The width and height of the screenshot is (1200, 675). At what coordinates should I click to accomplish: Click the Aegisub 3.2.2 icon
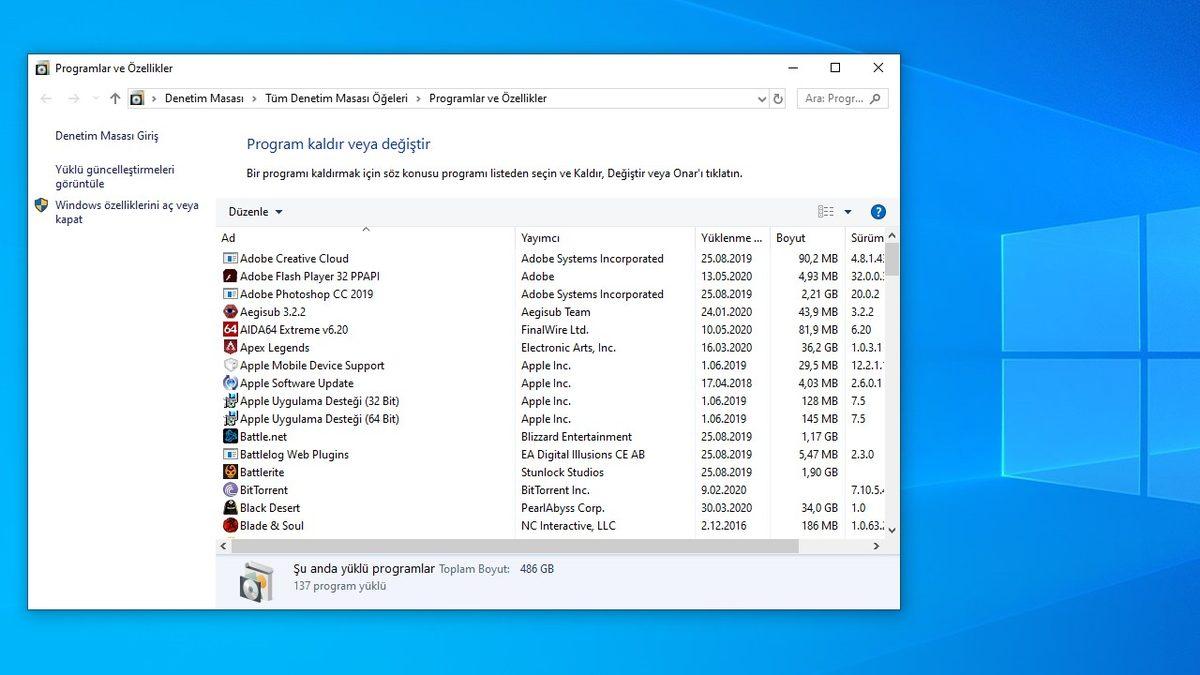pos(229,311)
